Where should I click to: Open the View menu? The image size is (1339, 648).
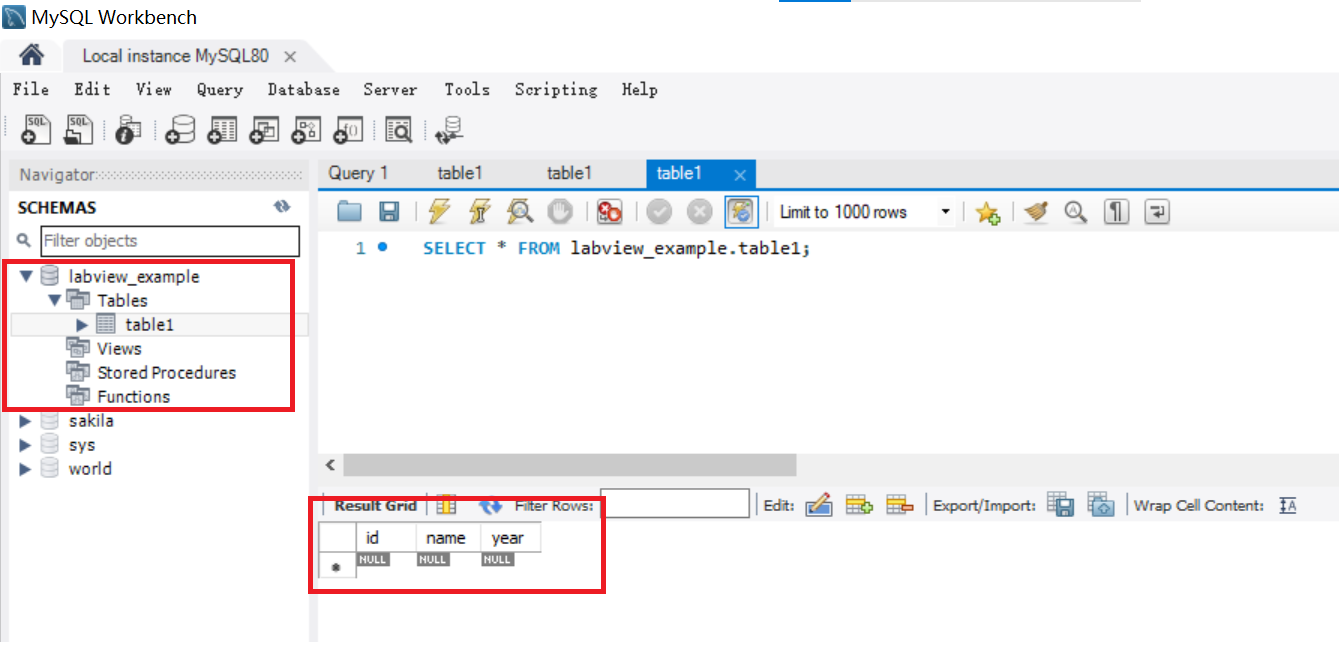coord(154,89)
